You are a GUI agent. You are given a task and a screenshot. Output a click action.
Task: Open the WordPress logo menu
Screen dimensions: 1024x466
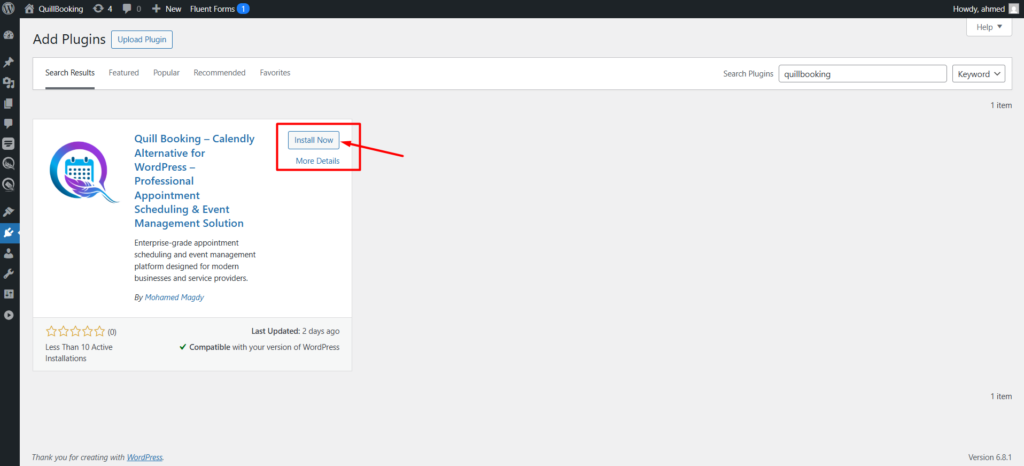pos(8,8)
